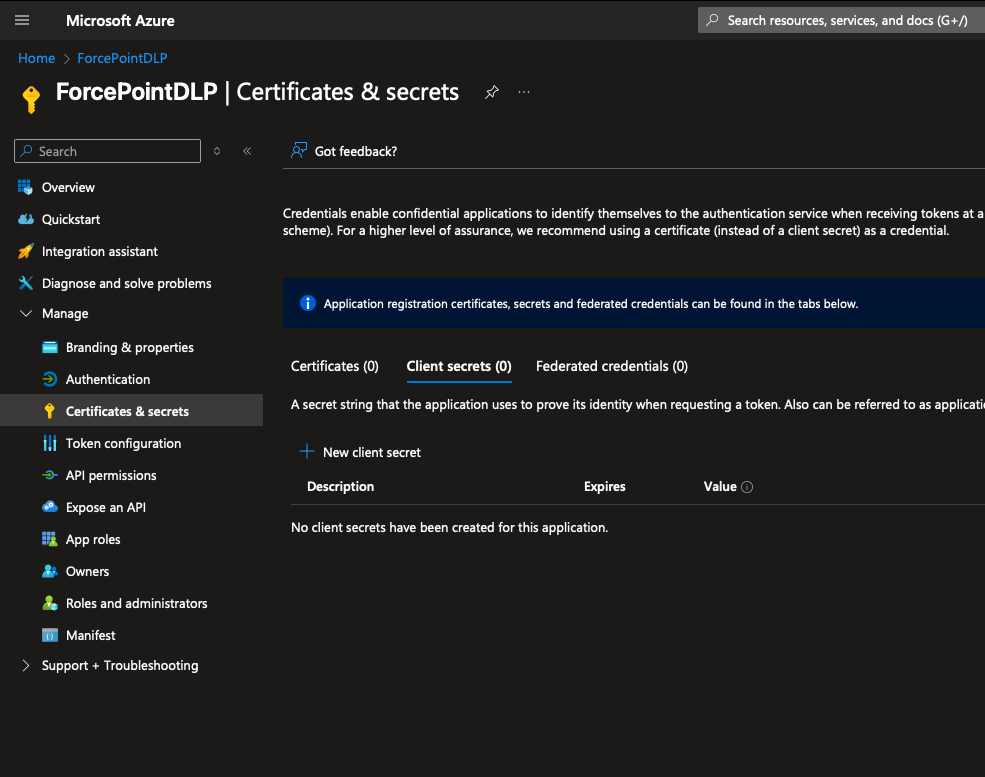Expand Support + Troubleshooting section

[x=26, y=665]
